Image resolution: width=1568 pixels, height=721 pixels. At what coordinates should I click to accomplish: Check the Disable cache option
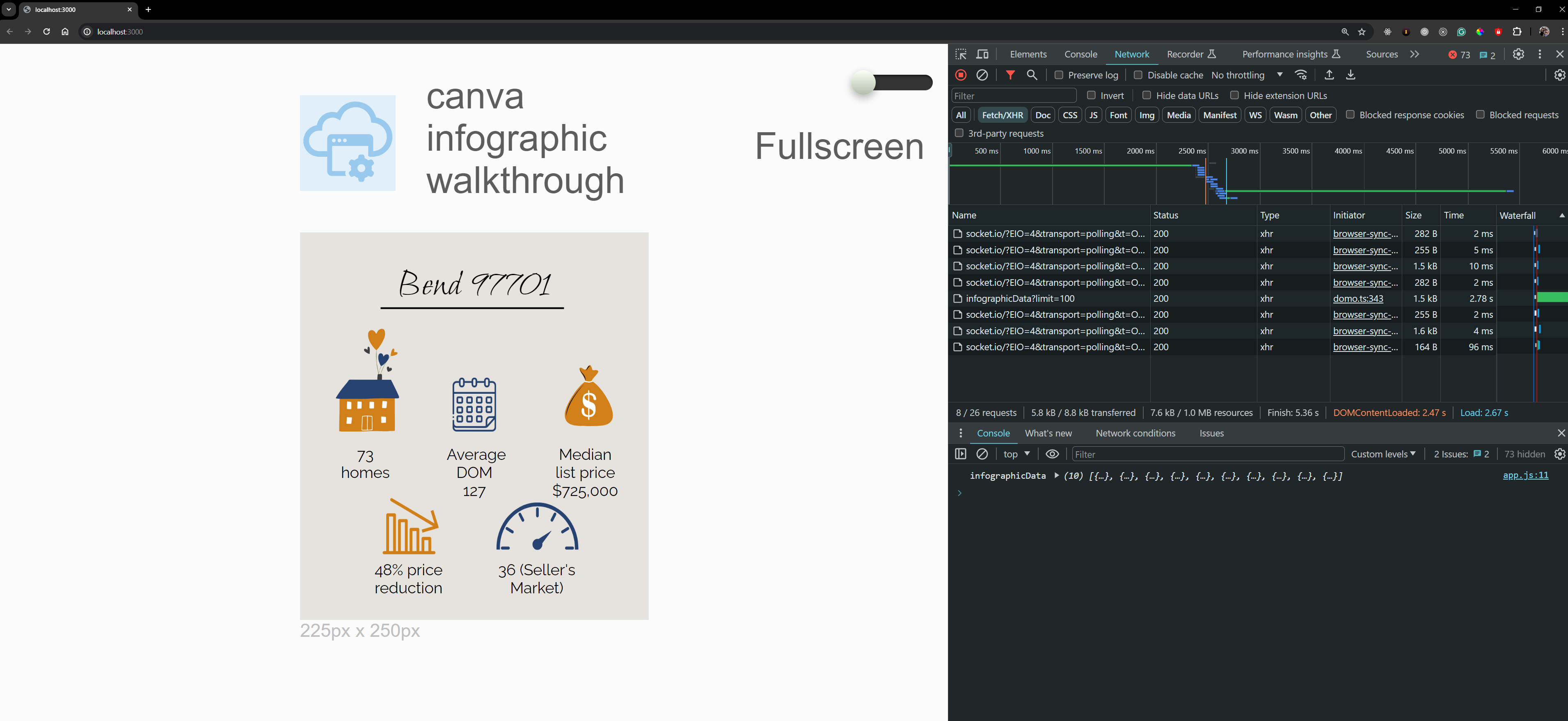point(1138,75)
